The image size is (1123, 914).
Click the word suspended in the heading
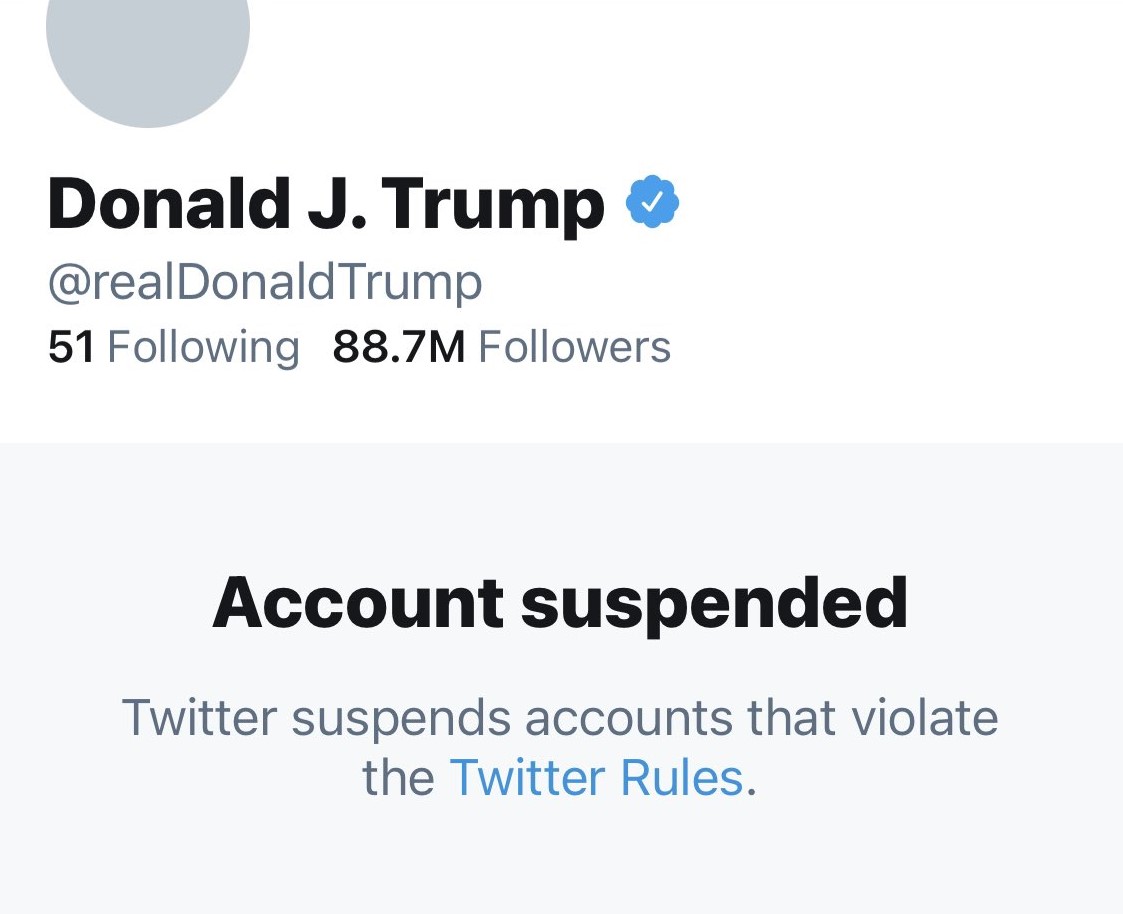tap(715, 605)
